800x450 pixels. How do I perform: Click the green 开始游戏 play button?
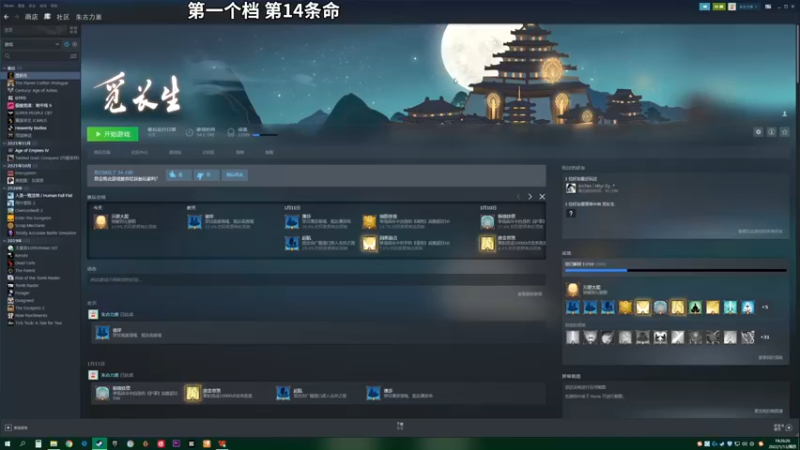(112, 134)
